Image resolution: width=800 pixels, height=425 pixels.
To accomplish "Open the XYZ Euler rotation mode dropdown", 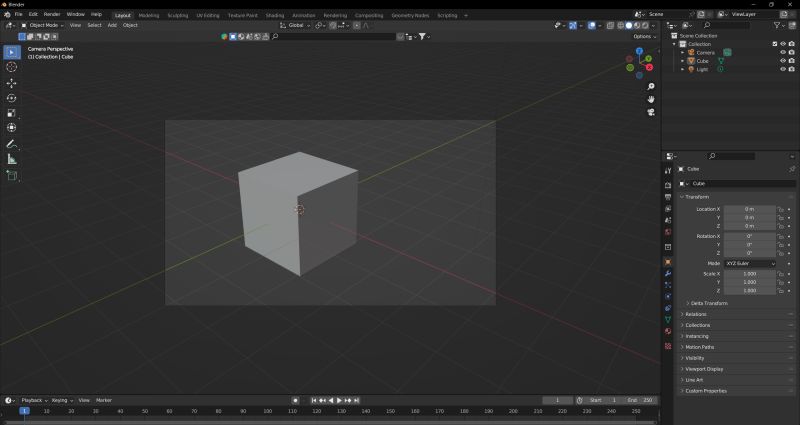I will (x=750, y=264).
